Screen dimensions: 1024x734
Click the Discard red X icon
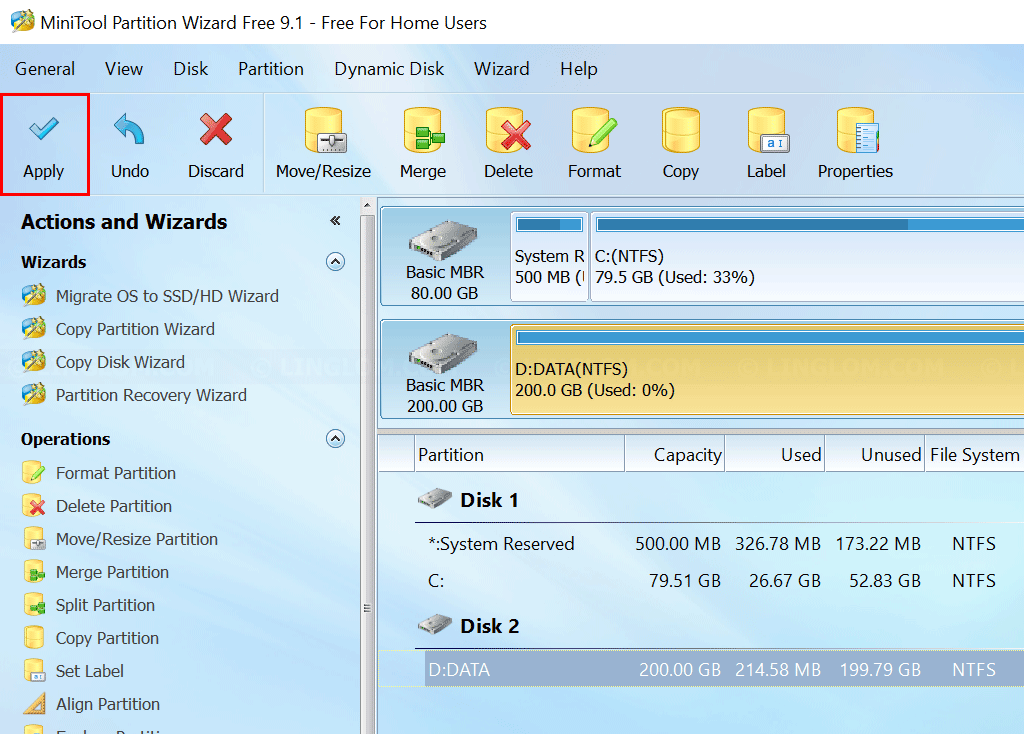216,129
